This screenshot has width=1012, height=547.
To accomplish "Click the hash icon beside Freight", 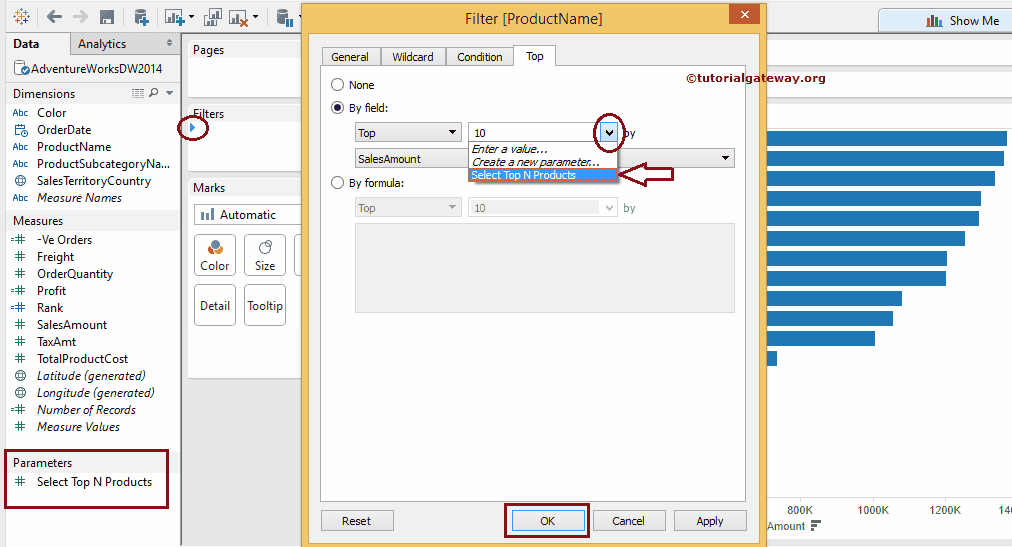I will pos(20,257).
